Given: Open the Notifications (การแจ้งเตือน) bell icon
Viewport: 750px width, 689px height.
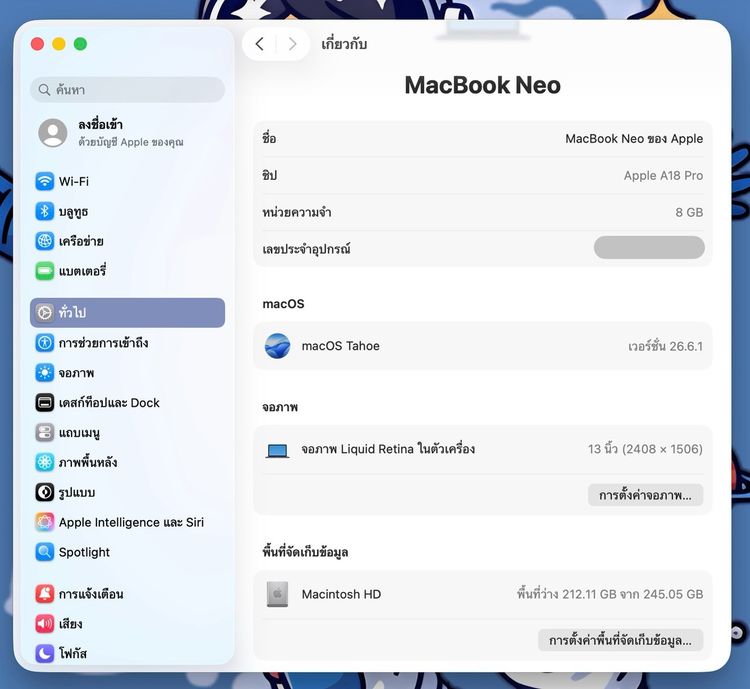Looking at the screenshot, I should tap(44, 594).
